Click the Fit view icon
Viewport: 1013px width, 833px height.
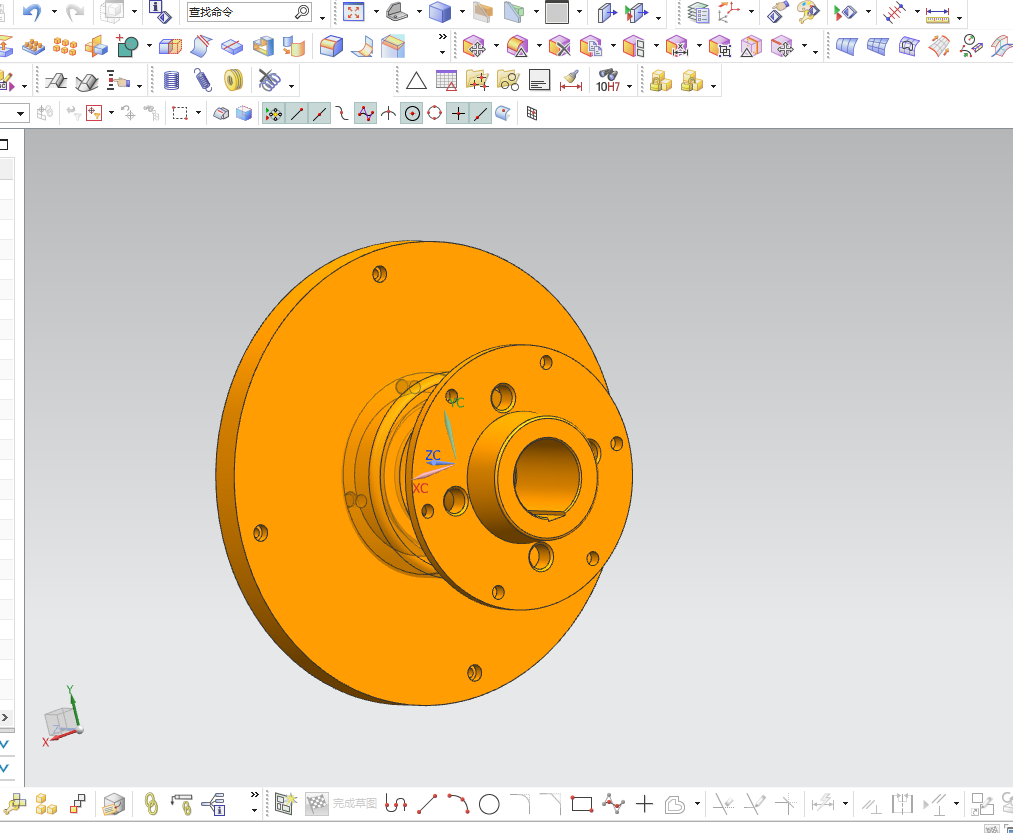click(x=353, y=12)
